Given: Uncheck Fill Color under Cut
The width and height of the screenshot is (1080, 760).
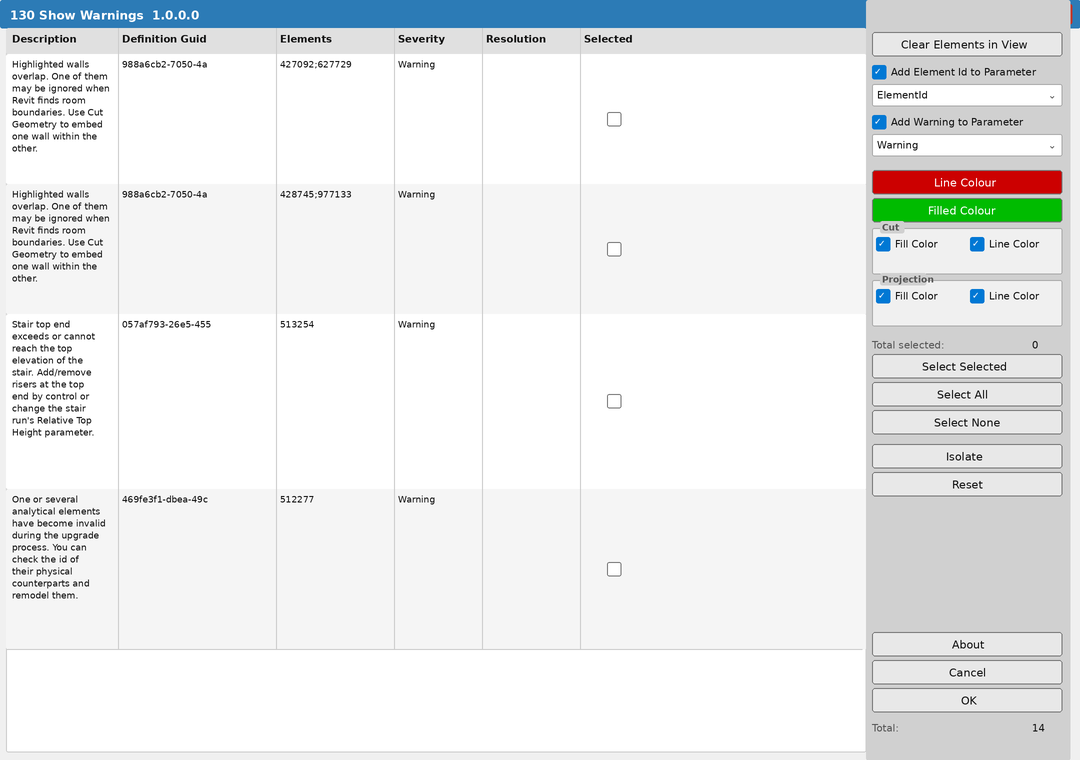Looking at the screenshot, I should [882, 242].
